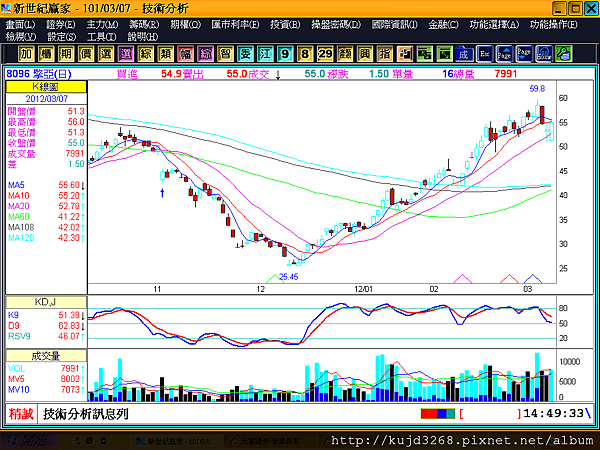Click the cyan 江 toolbar icon

[265, 54]
